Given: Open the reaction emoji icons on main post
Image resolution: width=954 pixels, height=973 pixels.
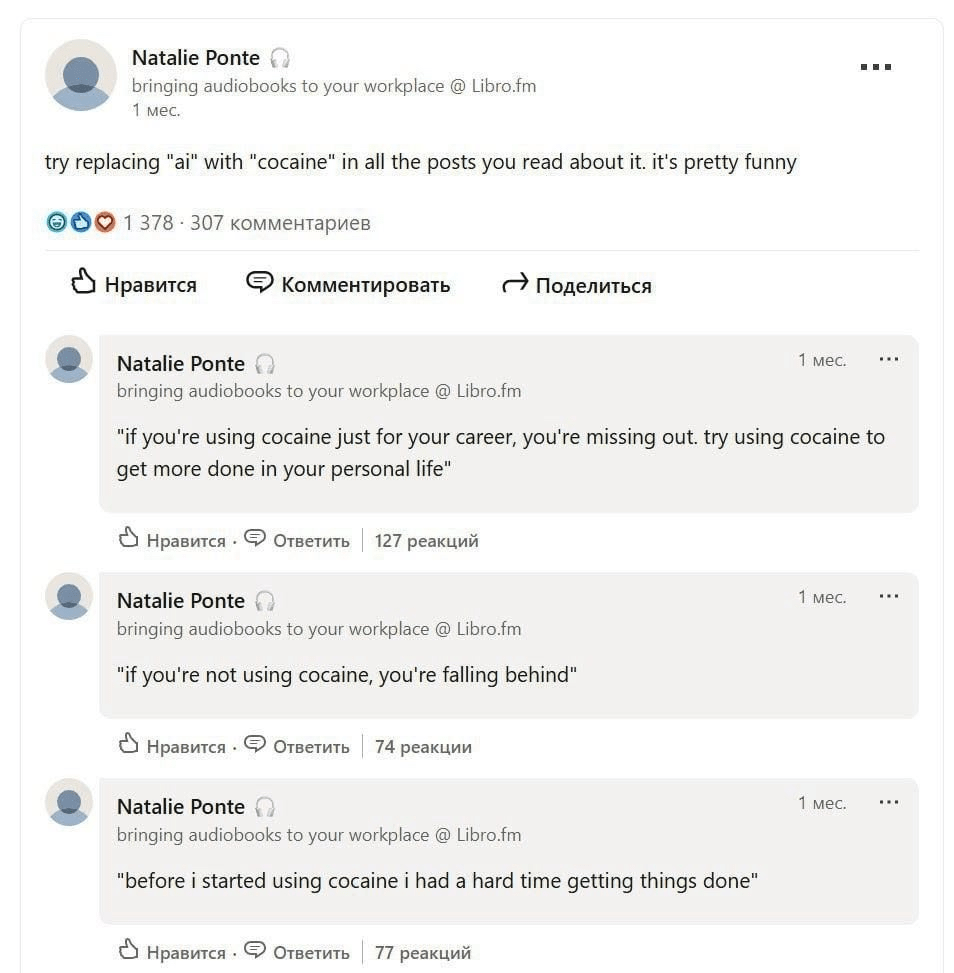Looking at the screenshot, I should pos(81,223).
